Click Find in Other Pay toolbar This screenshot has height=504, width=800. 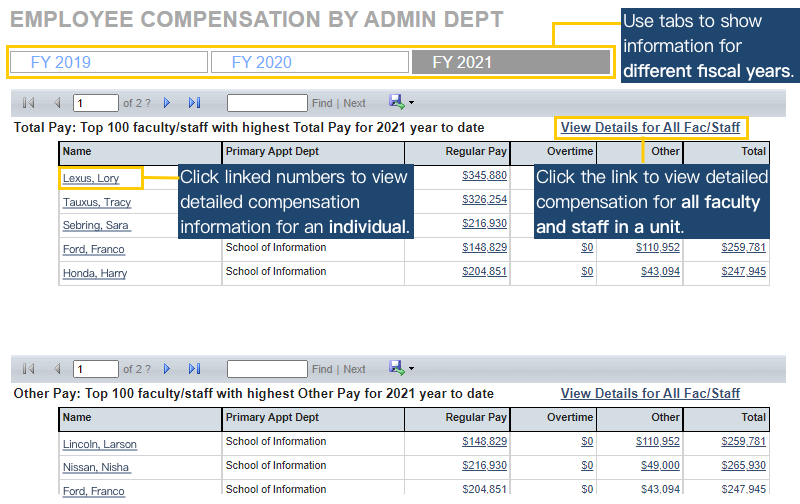(322, 369)
